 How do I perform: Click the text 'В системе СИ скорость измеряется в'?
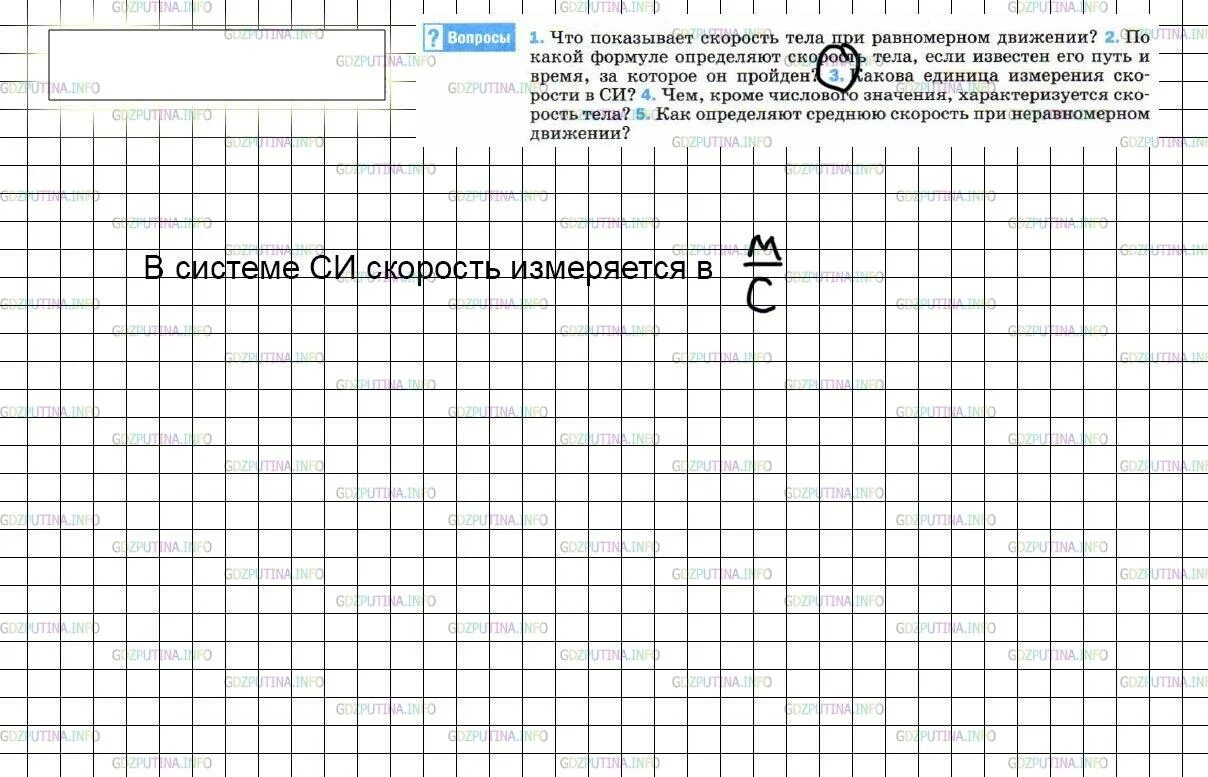click(428, 269)
